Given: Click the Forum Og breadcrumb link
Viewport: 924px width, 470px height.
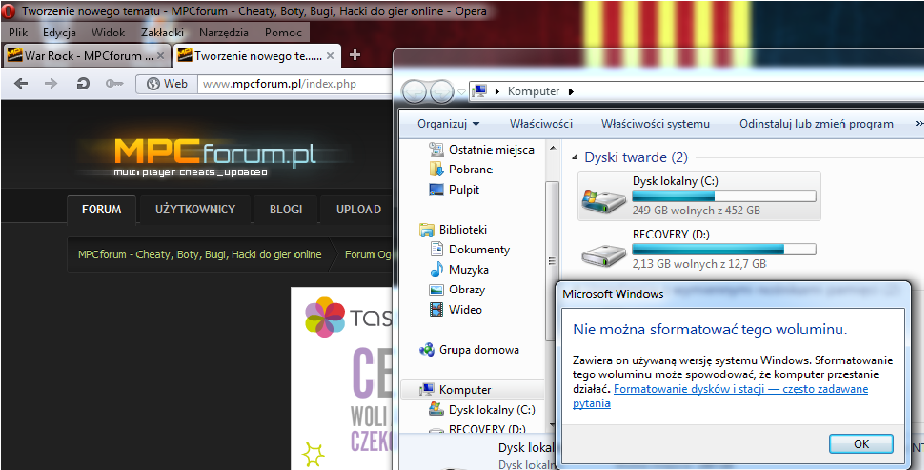Looking at the screenshot, I should 368,254.
